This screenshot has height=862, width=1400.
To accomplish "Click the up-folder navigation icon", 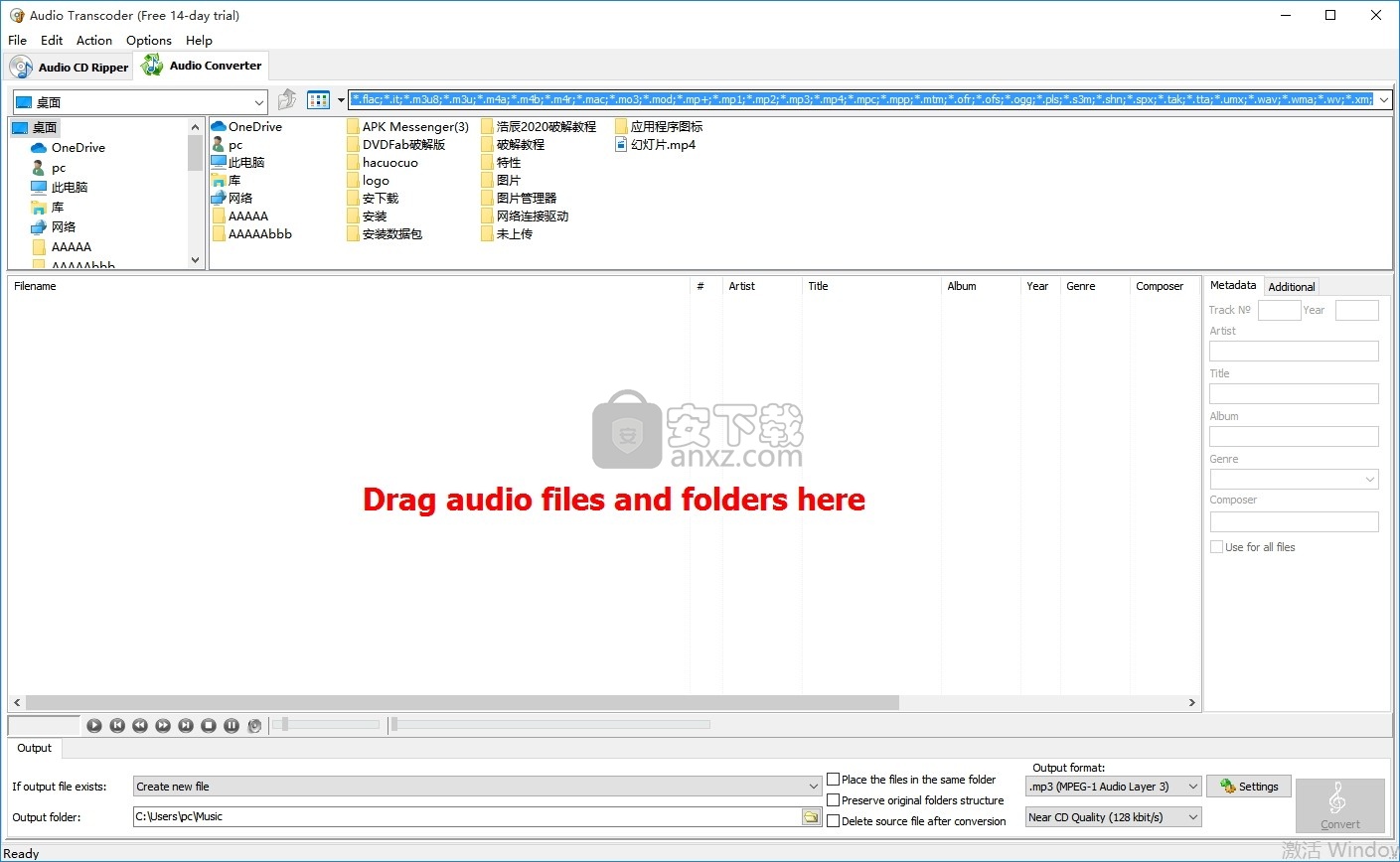I will (287, 99).
